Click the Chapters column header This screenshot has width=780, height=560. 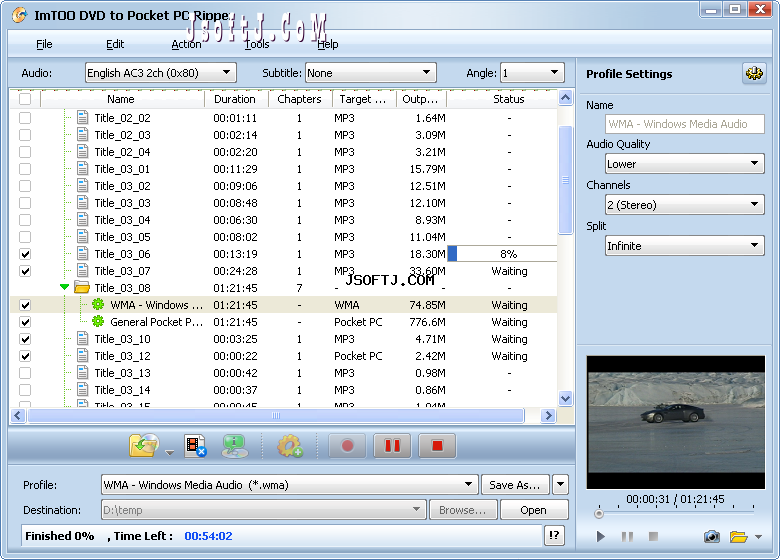click(x=300, y=99)
